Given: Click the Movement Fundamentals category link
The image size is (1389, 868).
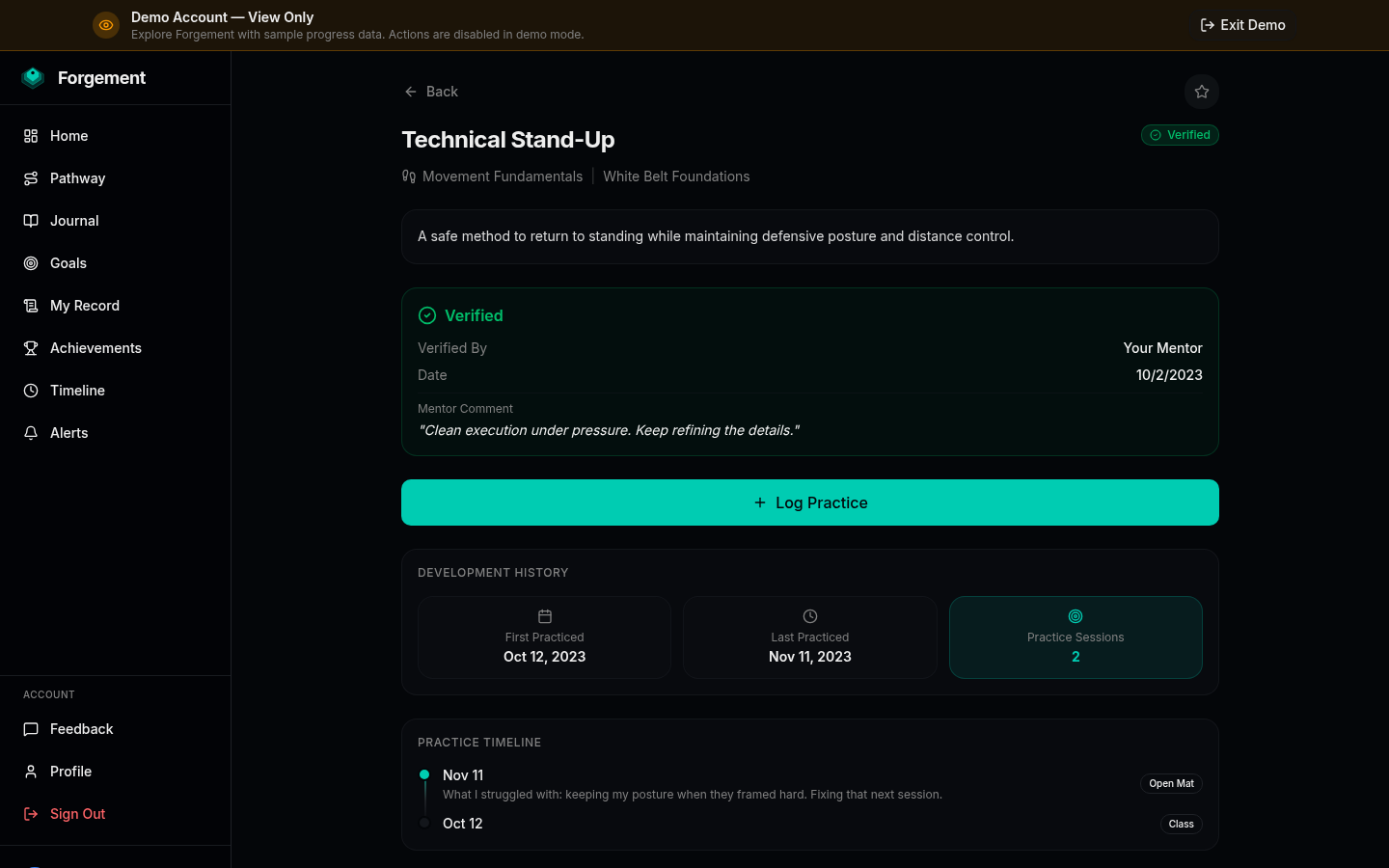Looking at the screenshot, I should [x=503, y=176].
